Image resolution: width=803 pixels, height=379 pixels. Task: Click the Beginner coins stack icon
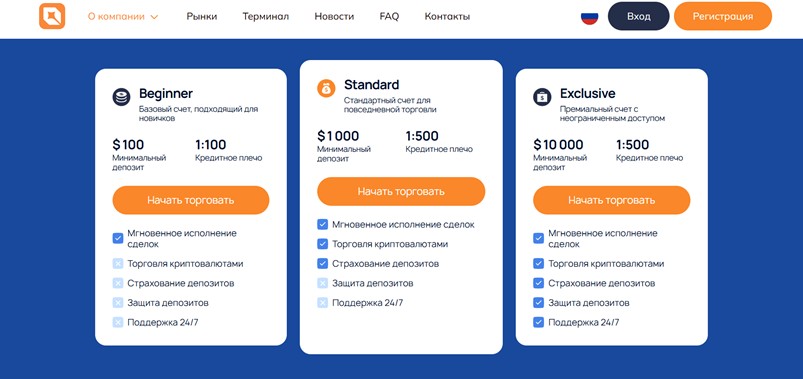click(x=121, y=97)
